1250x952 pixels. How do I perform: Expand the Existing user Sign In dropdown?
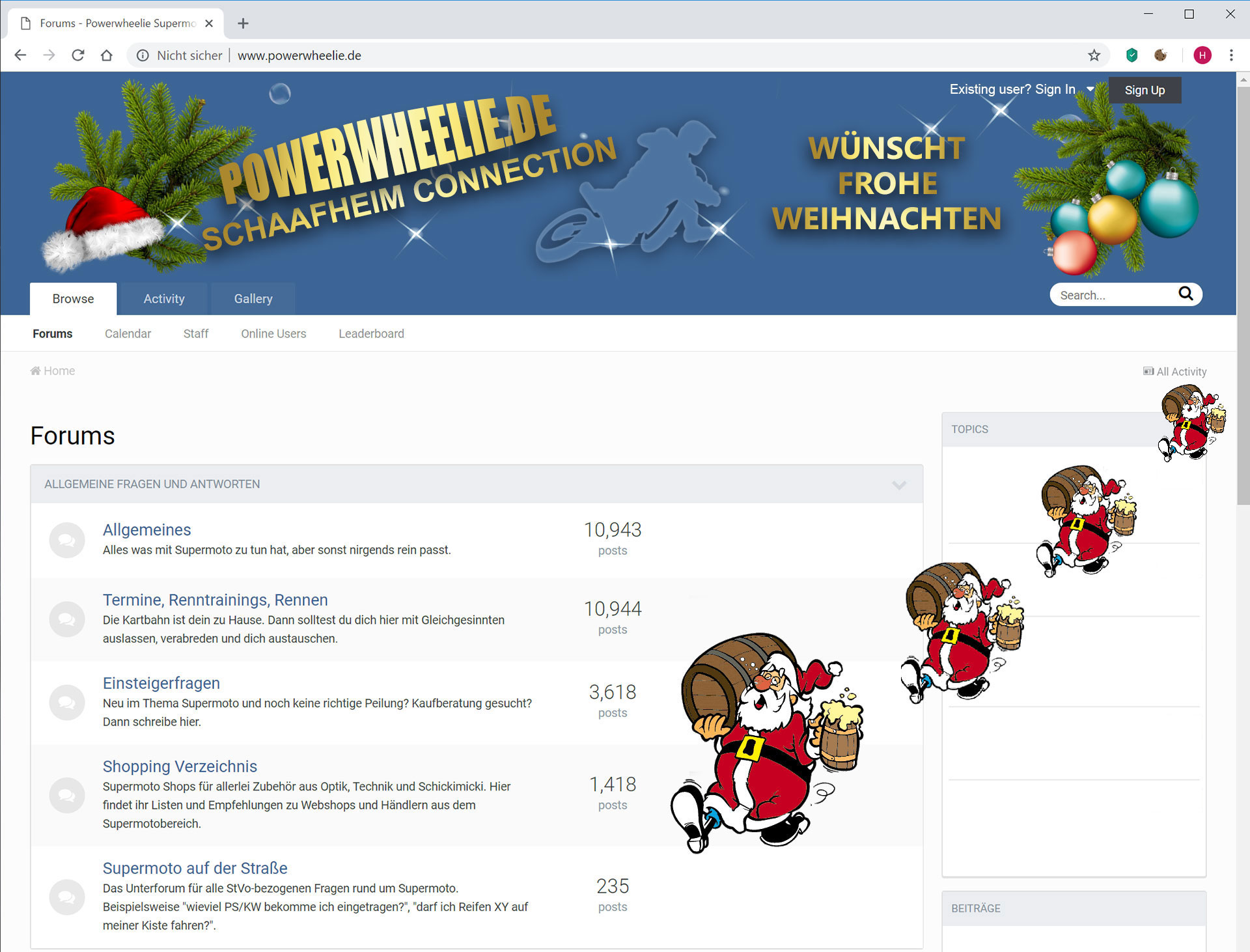(1021, 89)
